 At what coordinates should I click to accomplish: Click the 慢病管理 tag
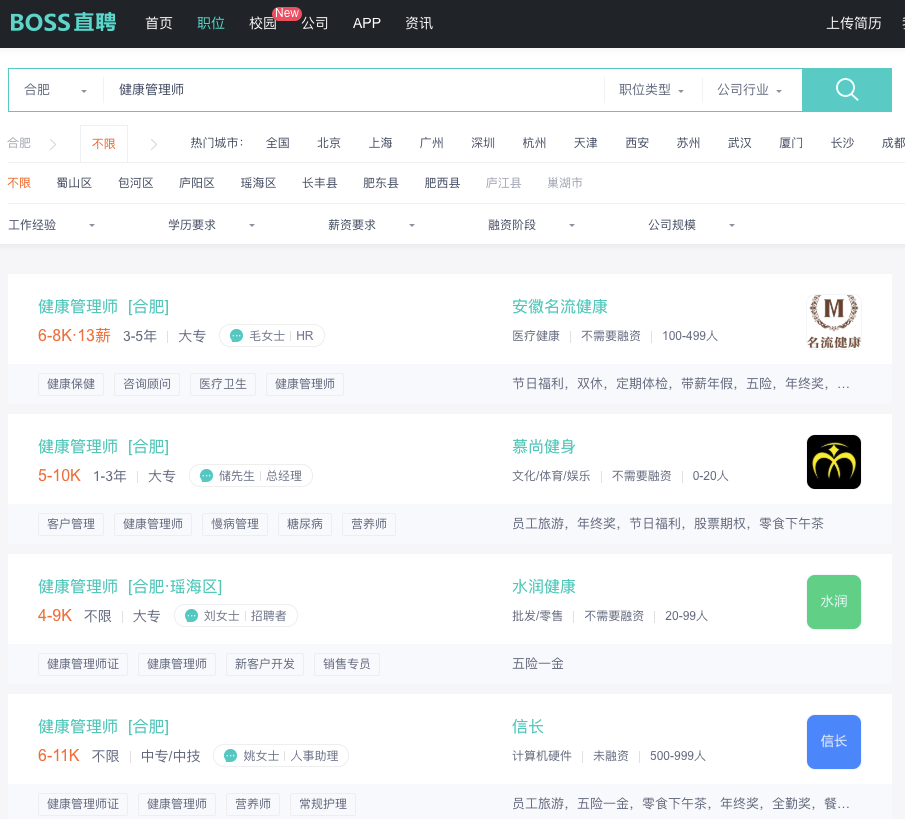235,524
